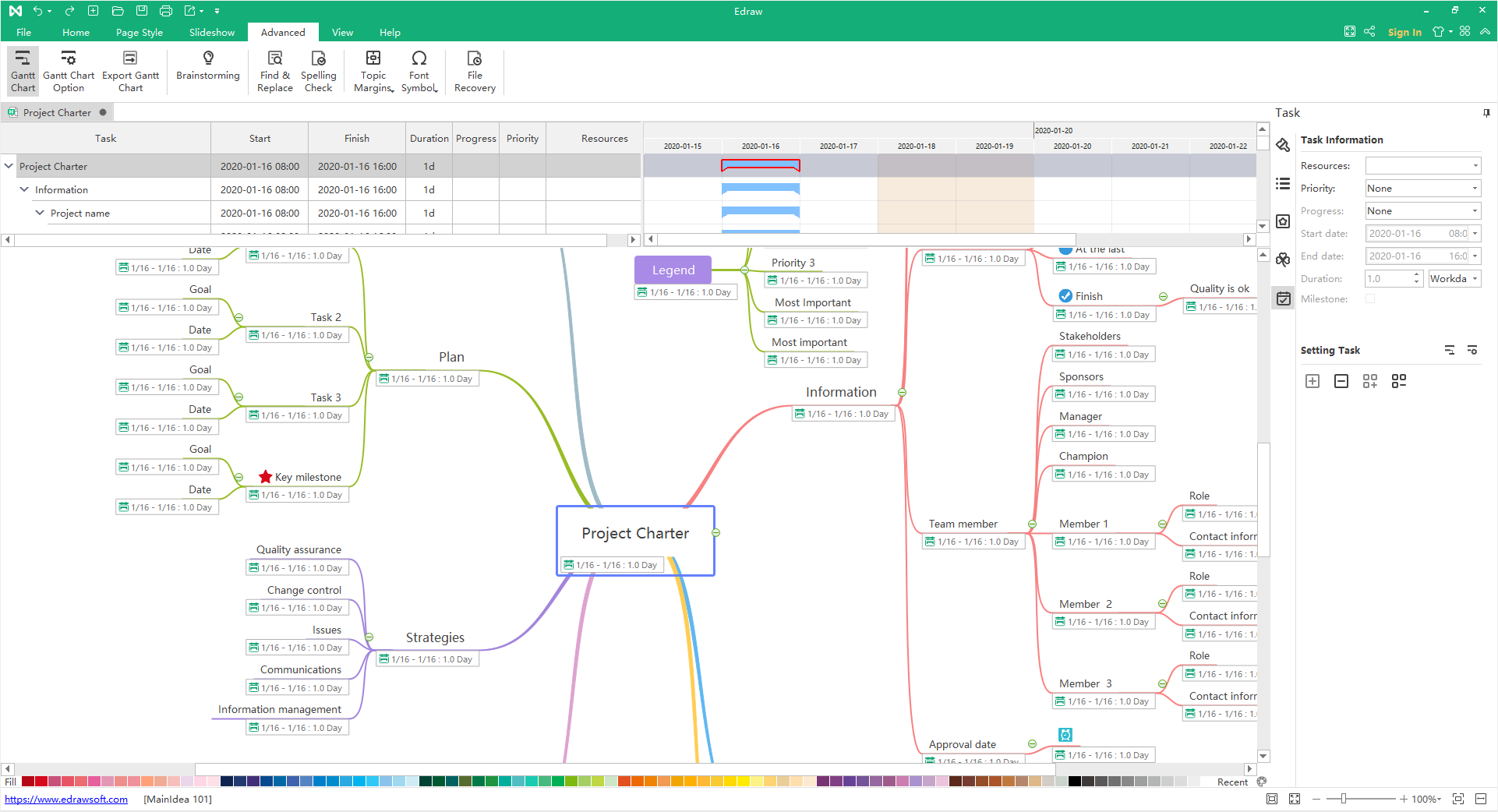Open Font Symbol picker

click(x=419, y=71)
